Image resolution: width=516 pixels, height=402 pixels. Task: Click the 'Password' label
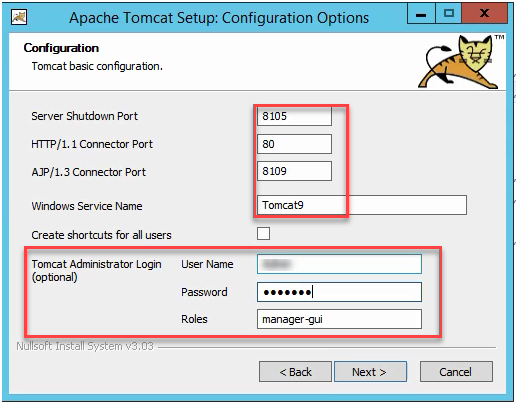[204, 292]
